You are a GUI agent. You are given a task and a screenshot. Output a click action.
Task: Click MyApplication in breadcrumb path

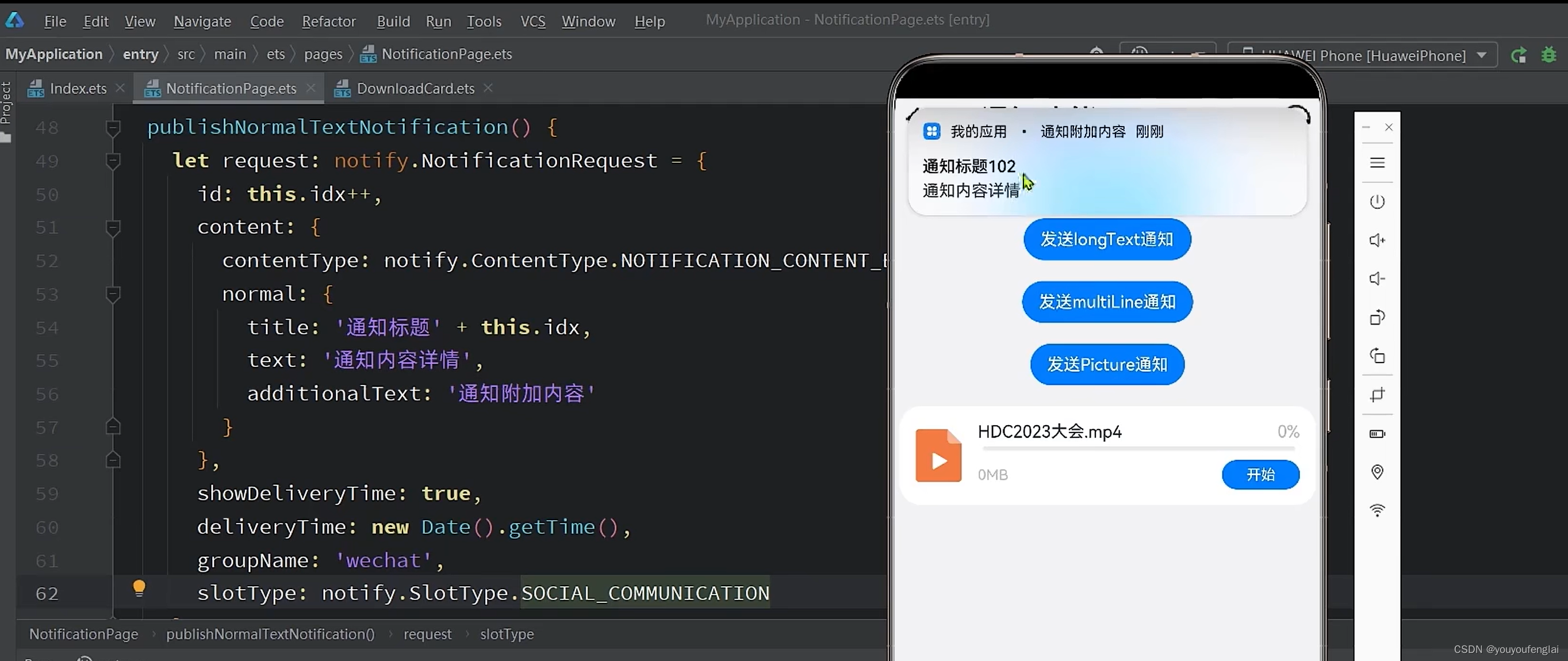pyautogui.click(x=54, y=54)
